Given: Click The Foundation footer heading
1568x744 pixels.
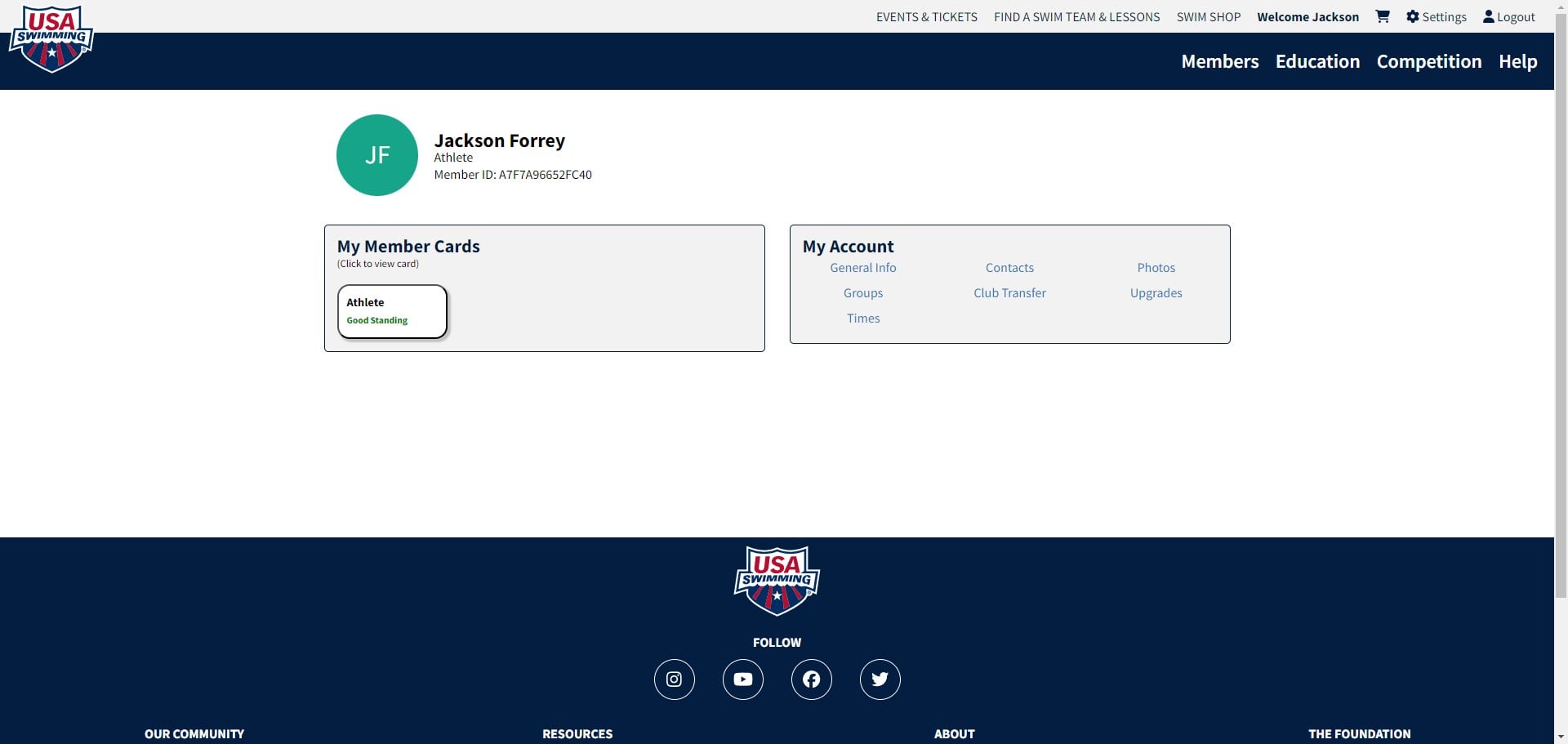Looking at the screenshot, I should click(1360, 734).
